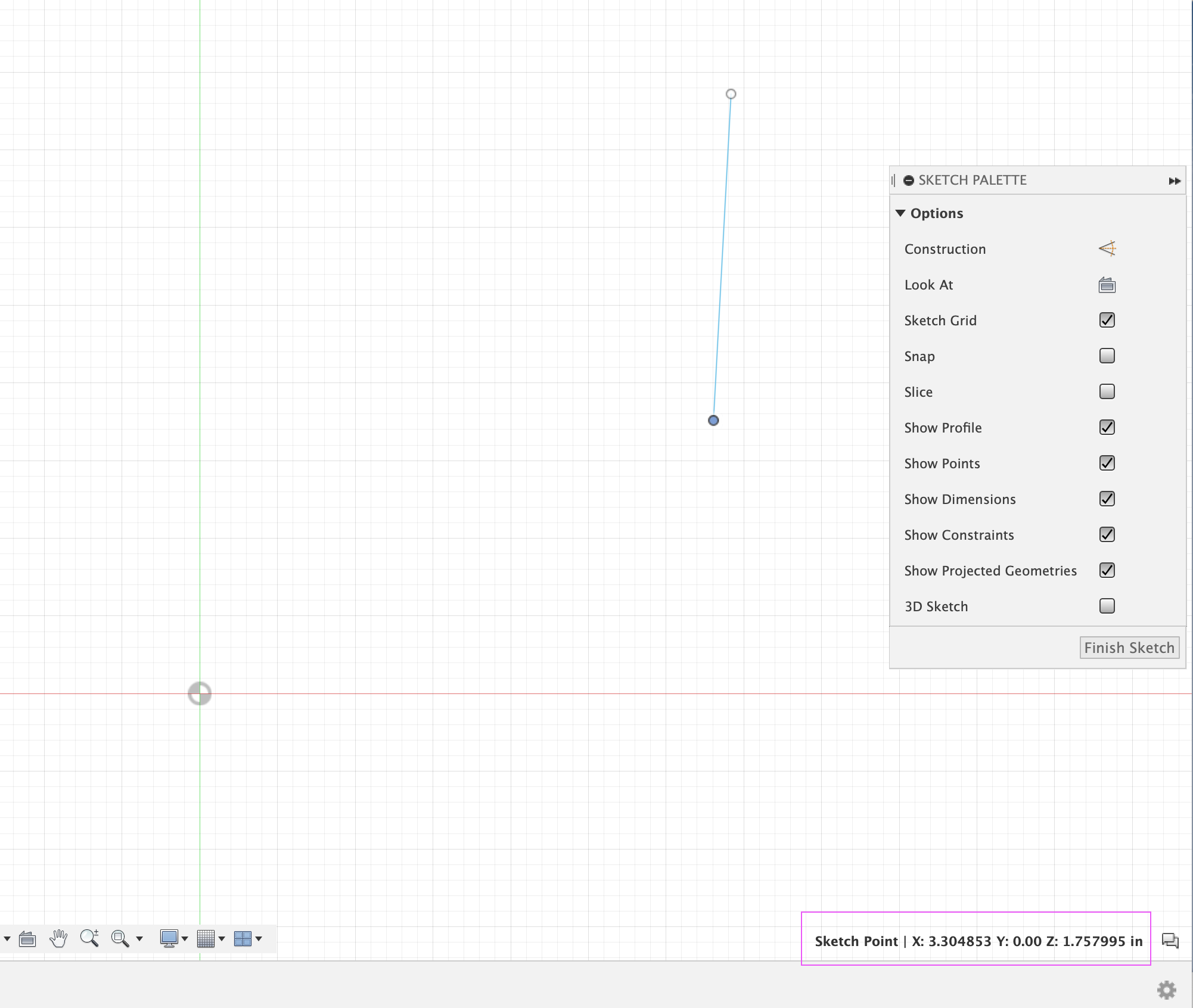
Task: Select the sketch point on the canvas
Action: (x=713, y=420)
